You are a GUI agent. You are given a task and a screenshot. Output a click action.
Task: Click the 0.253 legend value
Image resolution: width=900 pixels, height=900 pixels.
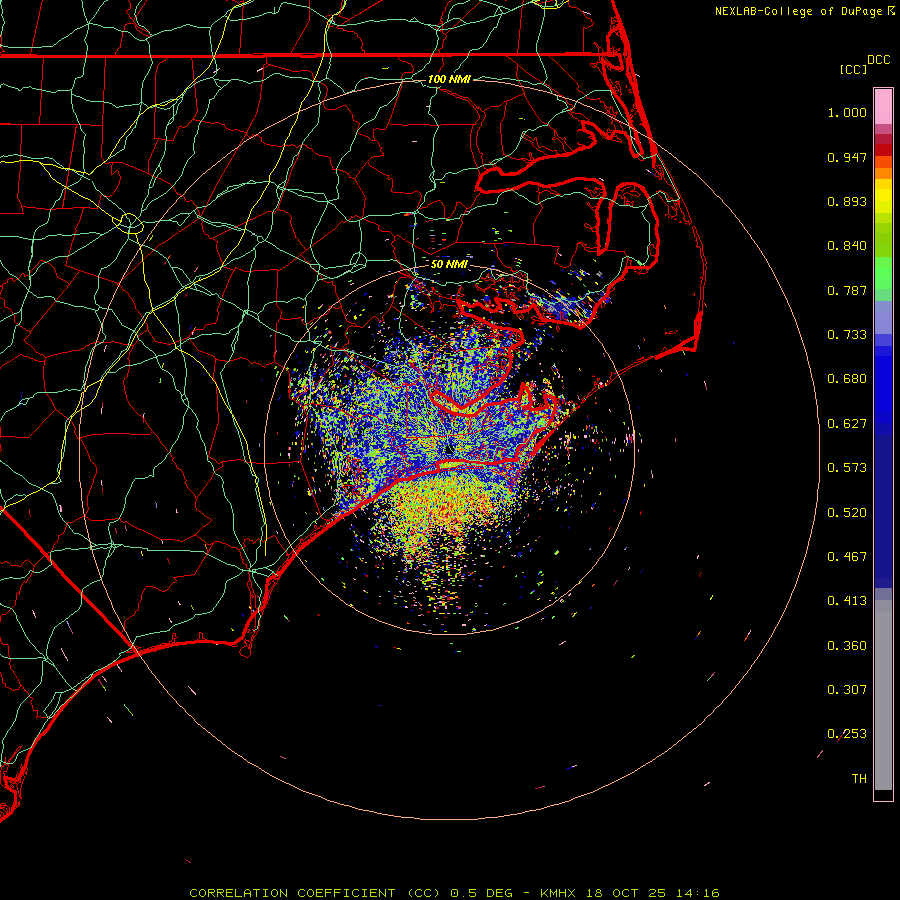[847, 734]
